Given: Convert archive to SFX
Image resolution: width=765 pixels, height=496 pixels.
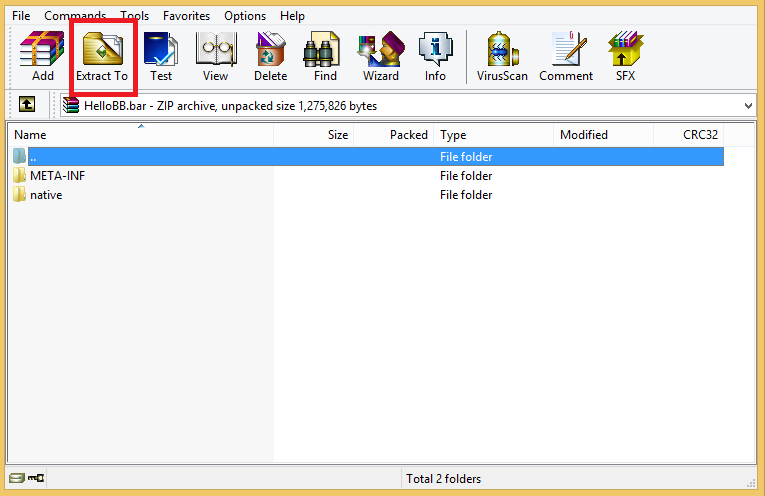Looking at the screenshot, I should pyautogui.click(x=625, y=49).
